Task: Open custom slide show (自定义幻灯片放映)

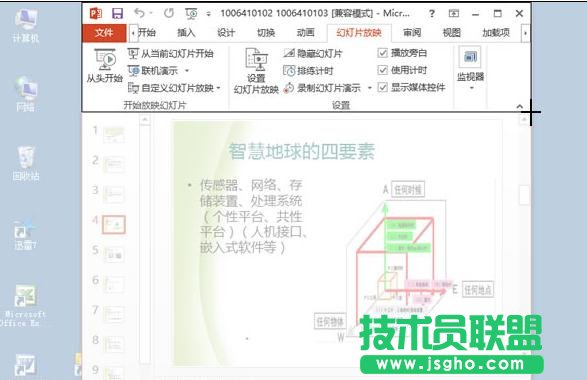Action: (171, 88)
